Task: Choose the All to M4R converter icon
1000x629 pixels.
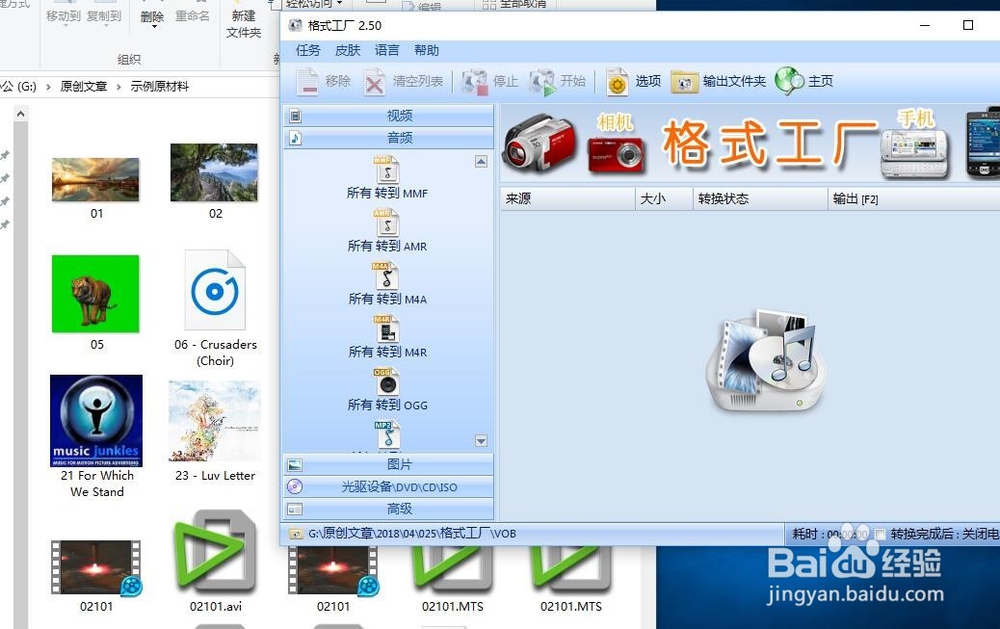Action: tap(386, 329)
